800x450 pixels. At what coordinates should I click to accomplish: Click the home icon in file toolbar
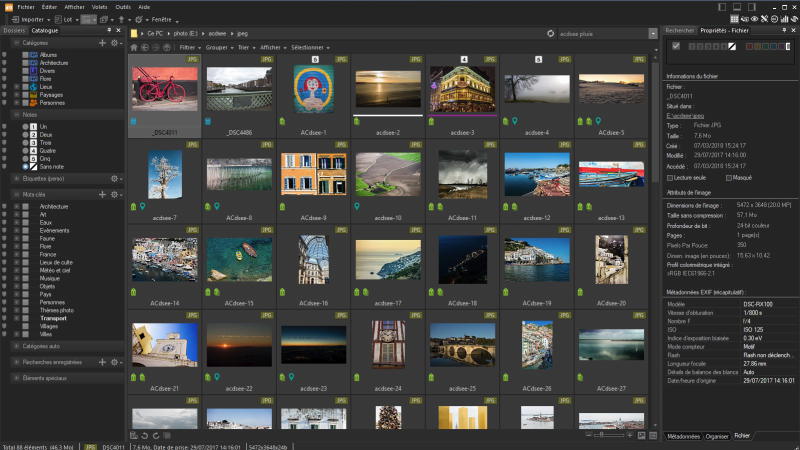134,47
